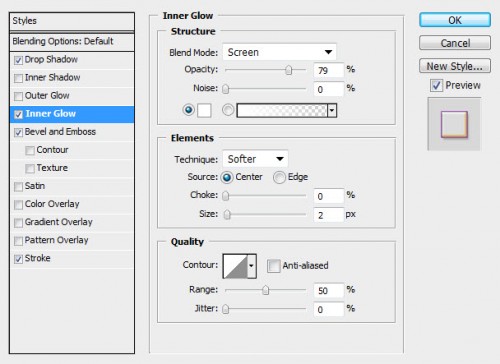Click the Size value field
The image size is (500, 364).
click(x=328, y=215)
